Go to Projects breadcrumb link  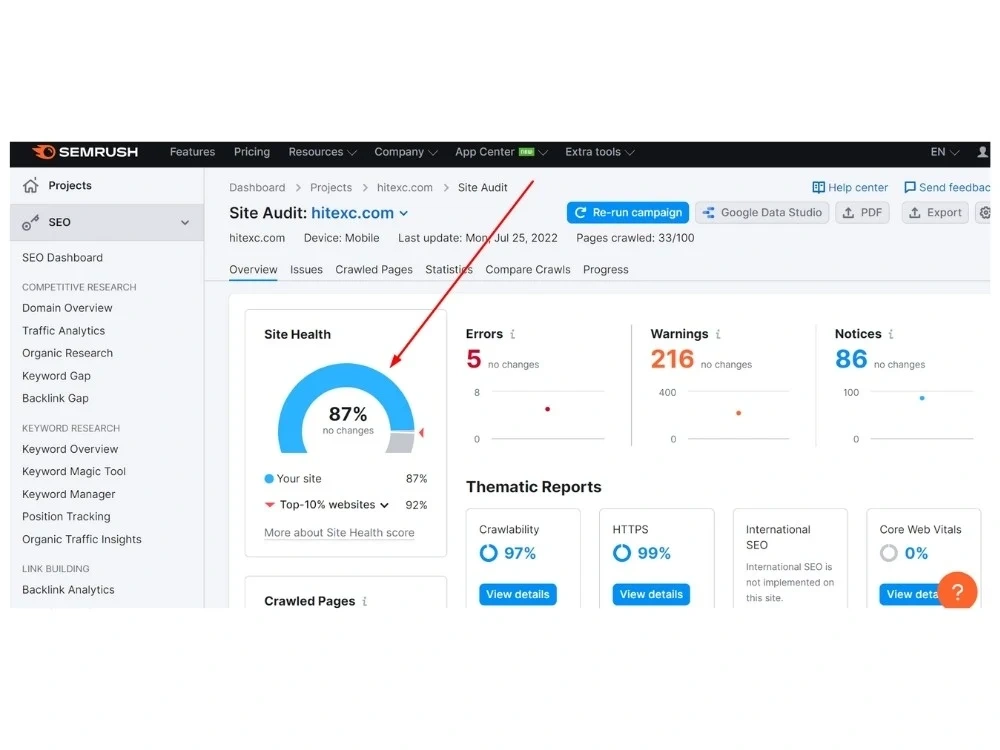tap(331, 188)
